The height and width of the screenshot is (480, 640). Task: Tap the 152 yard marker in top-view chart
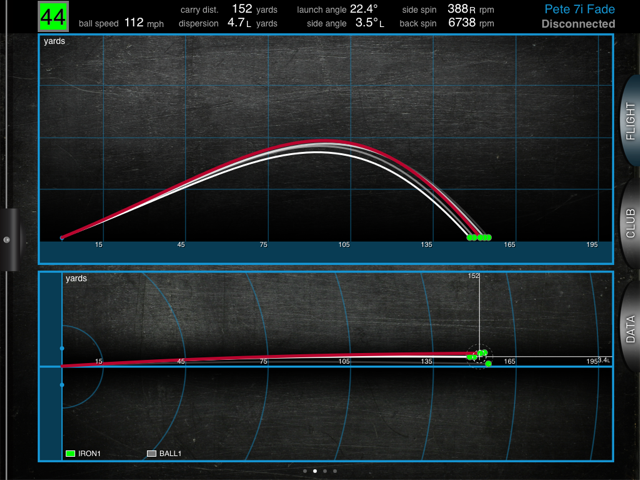474,275
